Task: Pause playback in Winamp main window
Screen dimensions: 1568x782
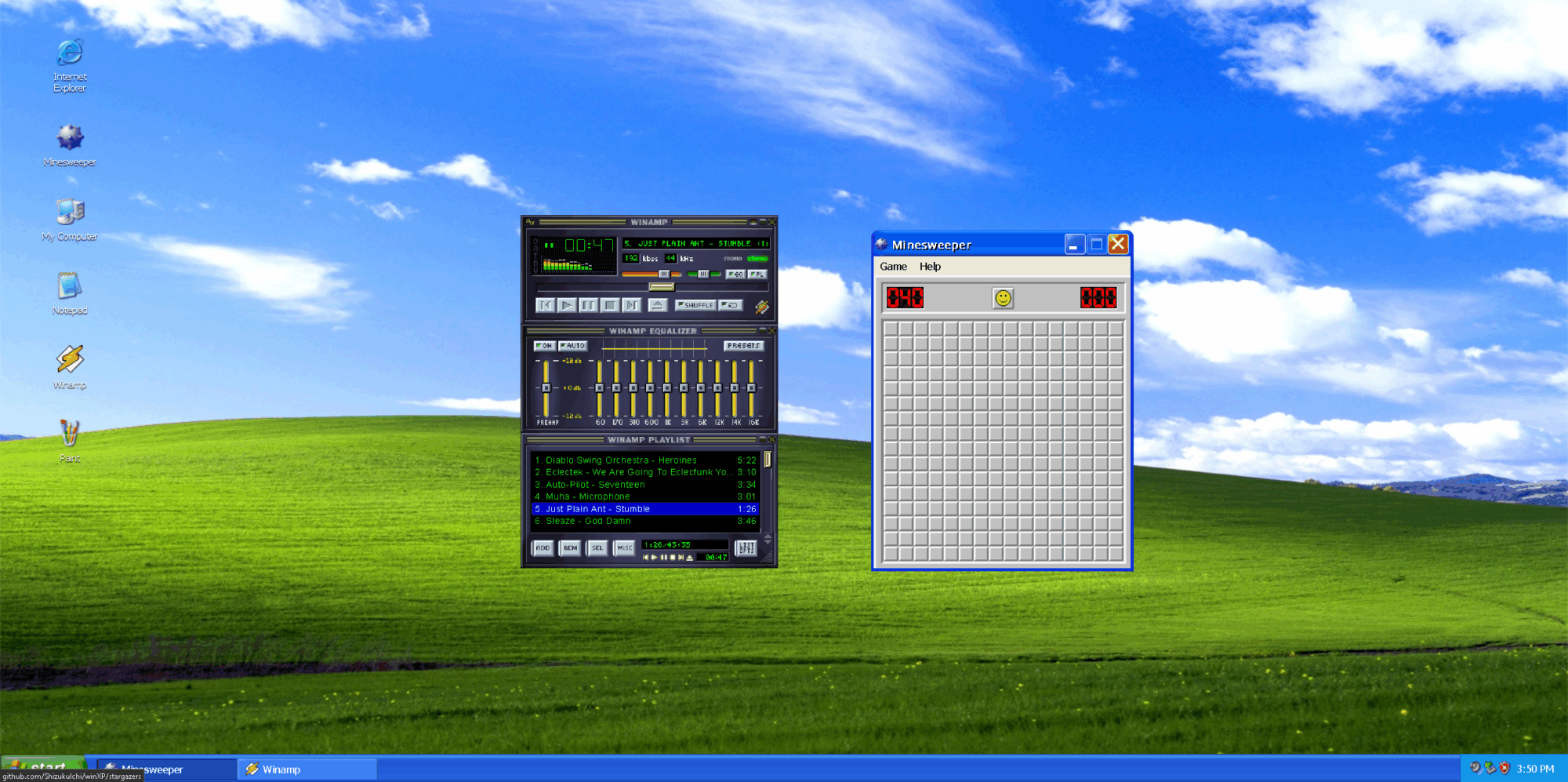Action: [588, 305]
